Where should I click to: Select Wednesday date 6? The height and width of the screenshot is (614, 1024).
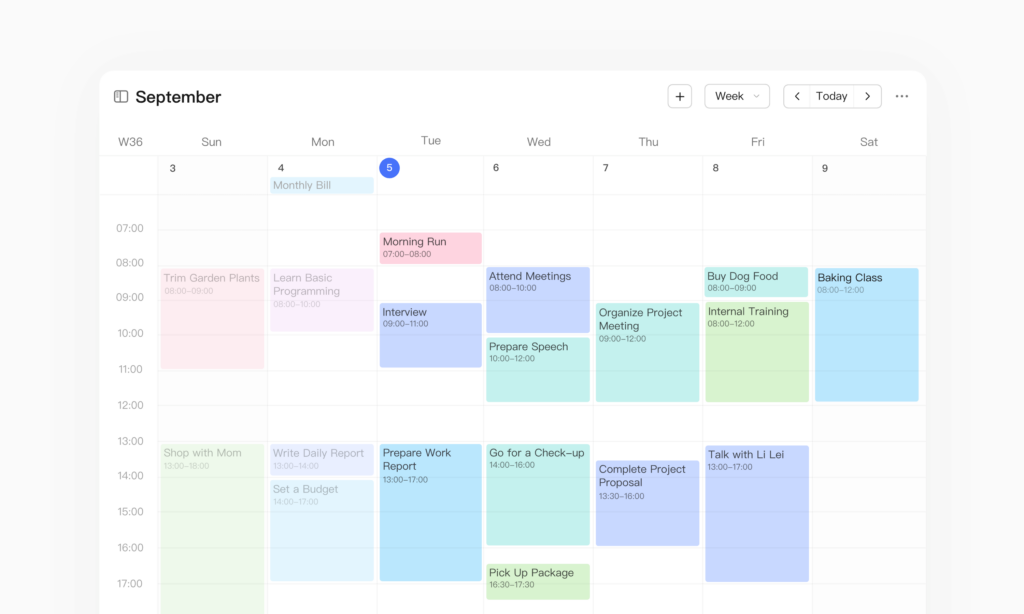point(496,168)
